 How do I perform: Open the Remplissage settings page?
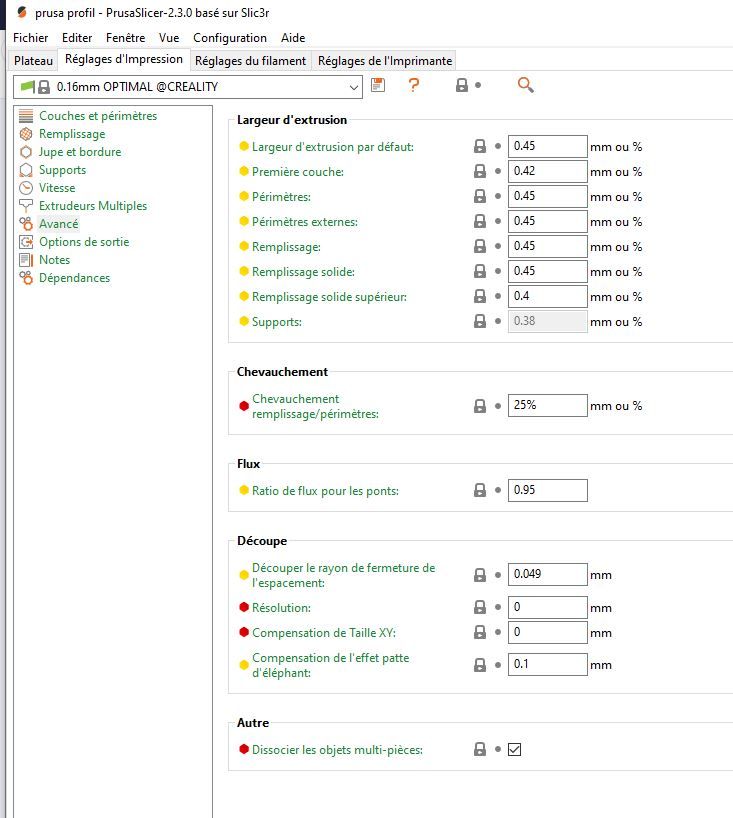(72, 134)
